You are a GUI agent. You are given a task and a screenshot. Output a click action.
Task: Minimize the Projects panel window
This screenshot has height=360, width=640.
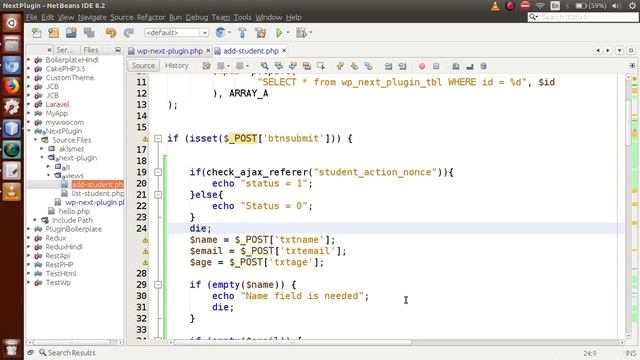tap(118, 50)
